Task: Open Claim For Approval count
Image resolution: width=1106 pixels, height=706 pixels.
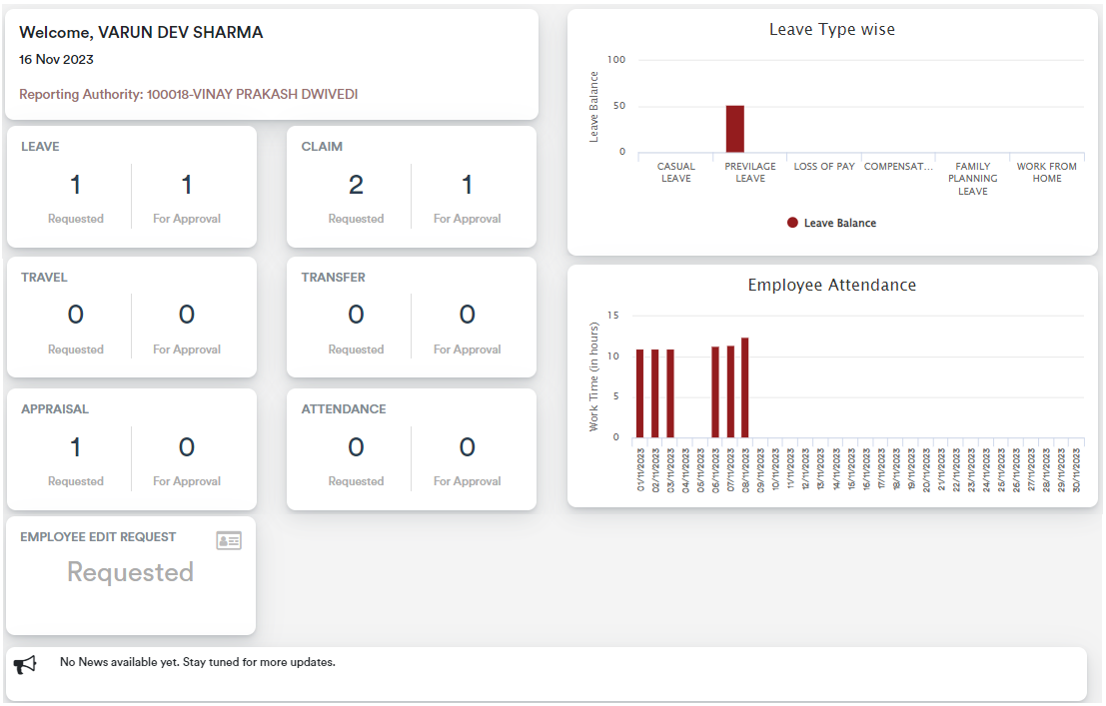Action: coord(467,185)
